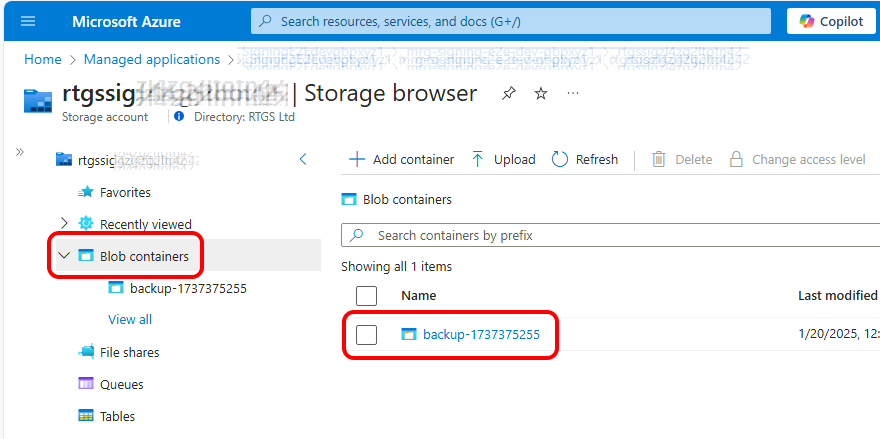The width and height of the screenshot is (880, 439).
Task: Click the Favorites star icon in tree
Action: (86, 192)
